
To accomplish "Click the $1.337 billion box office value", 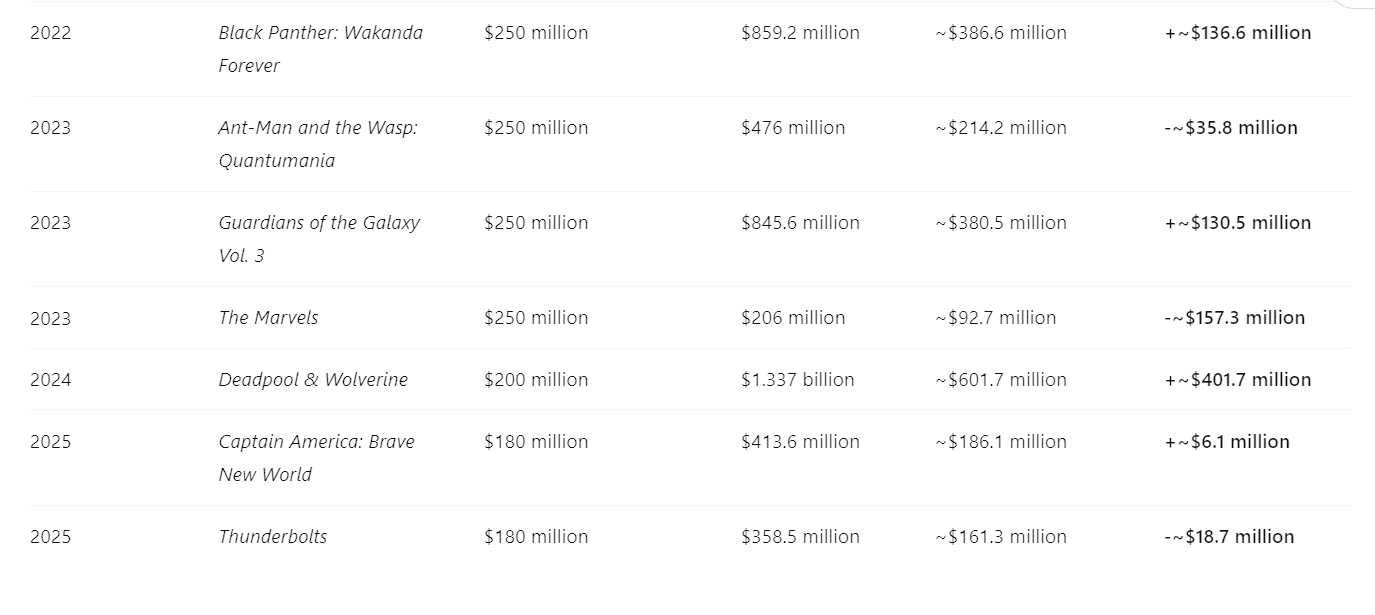I will pyautogui.click(x=798, y=380).
